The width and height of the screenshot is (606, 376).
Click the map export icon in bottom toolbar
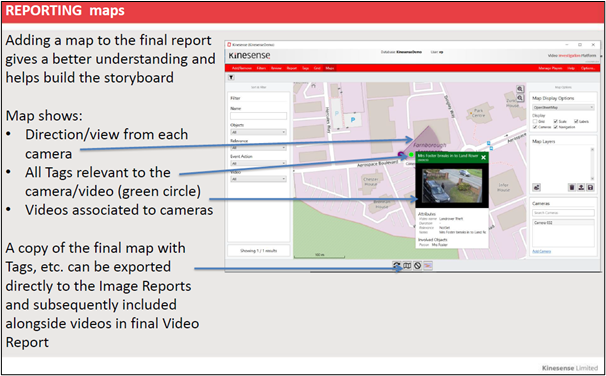click(x=407, y=265)
